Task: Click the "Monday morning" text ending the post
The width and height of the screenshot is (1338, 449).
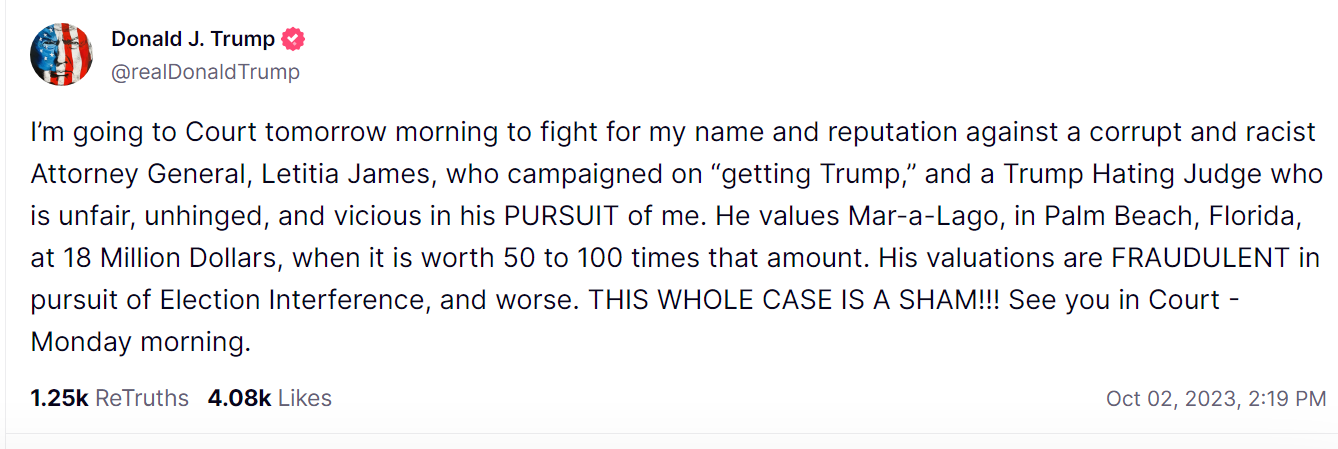Action: 140,343
